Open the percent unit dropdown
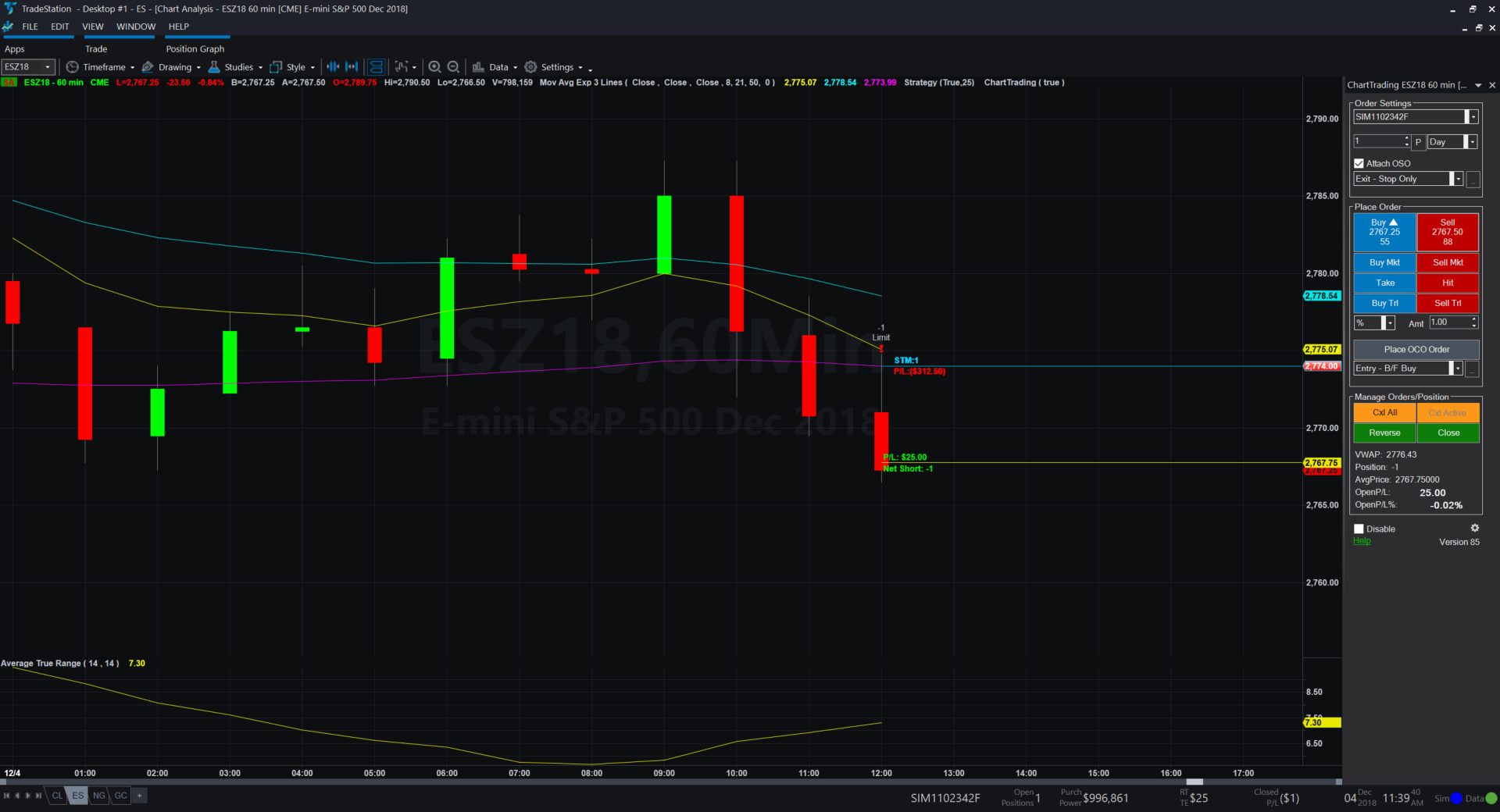Viewport: 1500px width, 812px height. 1389,323
